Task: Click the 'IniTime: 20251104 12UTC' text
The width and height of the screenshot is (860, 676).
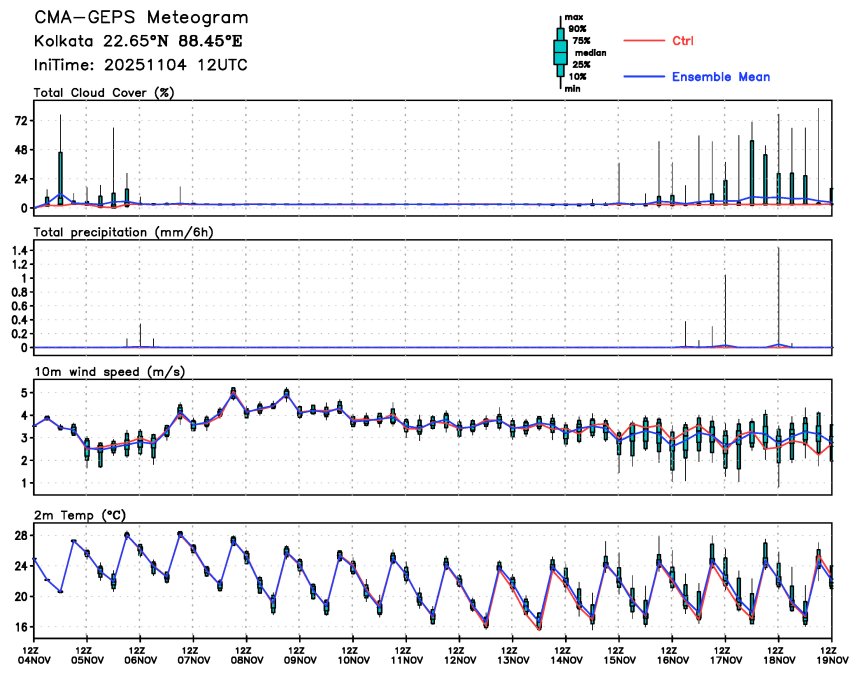Action: 140,65
